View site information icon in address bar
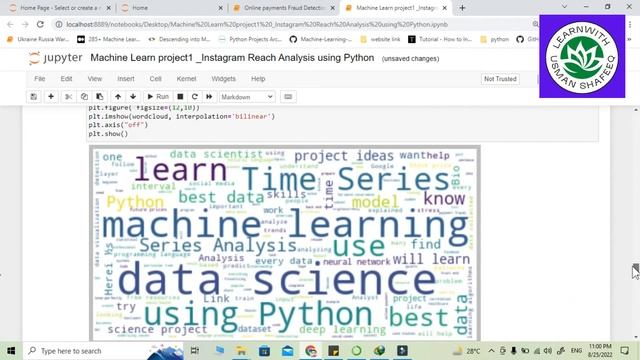640x360 pixels. pyautogui.click(x=59, y=24)
